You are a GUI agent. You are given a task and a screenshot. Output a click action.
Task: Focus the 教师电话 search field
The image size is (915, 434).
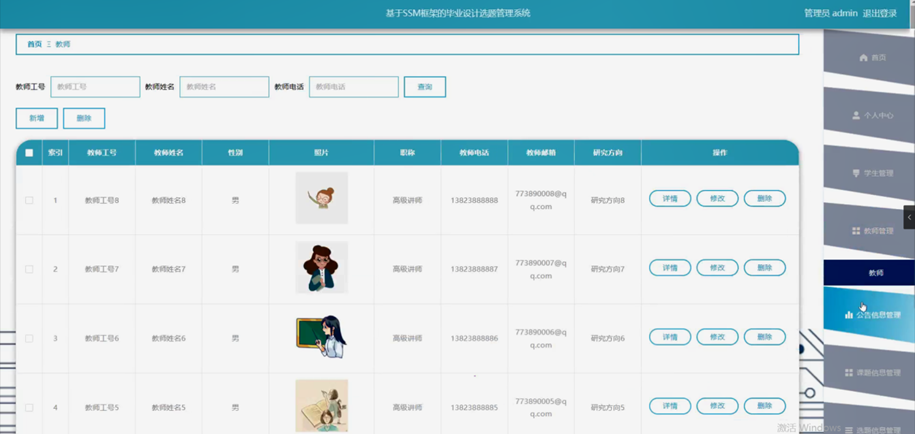tap(354, 87)
